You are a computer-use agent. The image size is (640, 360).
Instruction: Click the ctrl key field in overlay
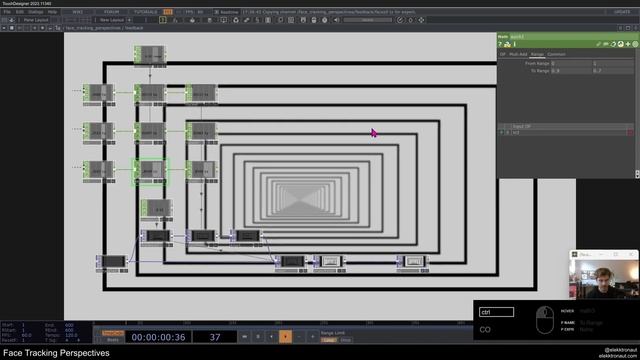tap(496, 312)
